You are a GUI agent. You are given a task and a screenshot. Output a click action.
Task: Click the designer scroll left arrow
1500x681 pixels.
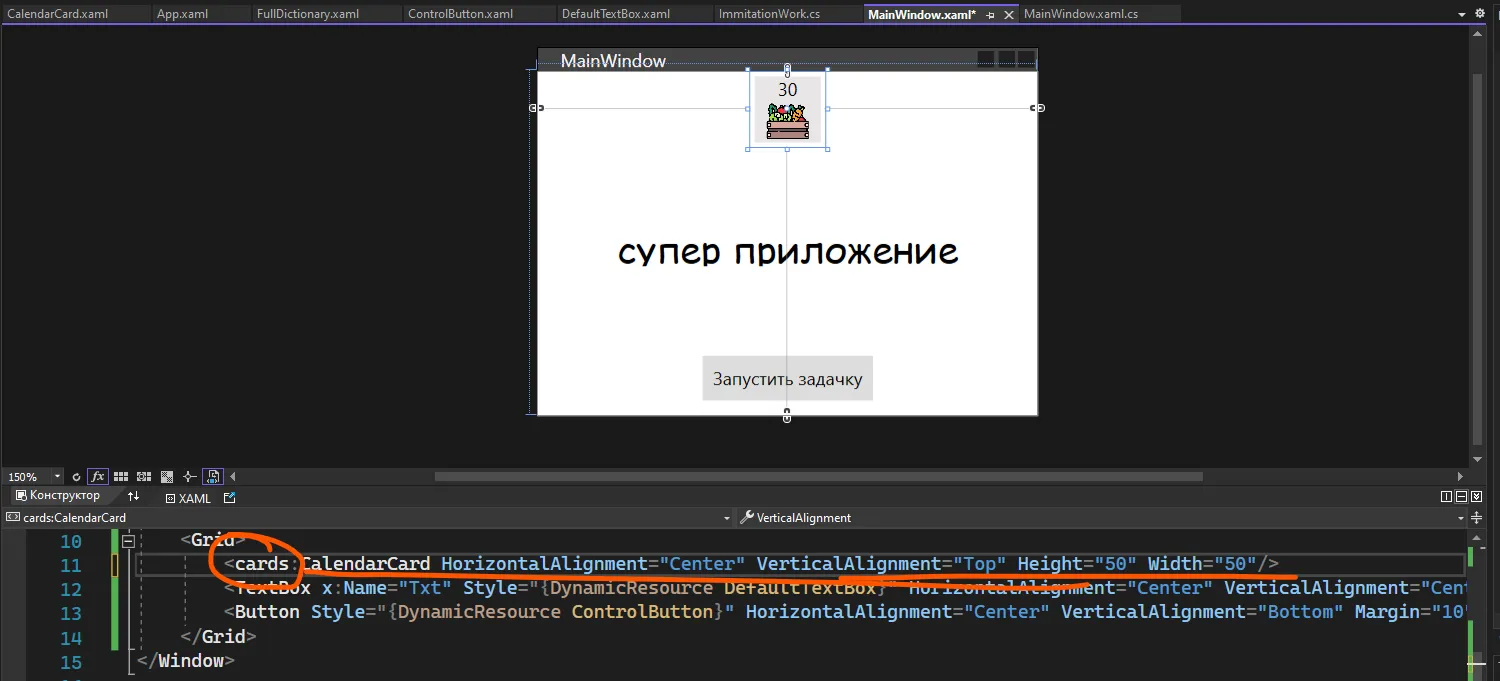(x=233, y=477)
